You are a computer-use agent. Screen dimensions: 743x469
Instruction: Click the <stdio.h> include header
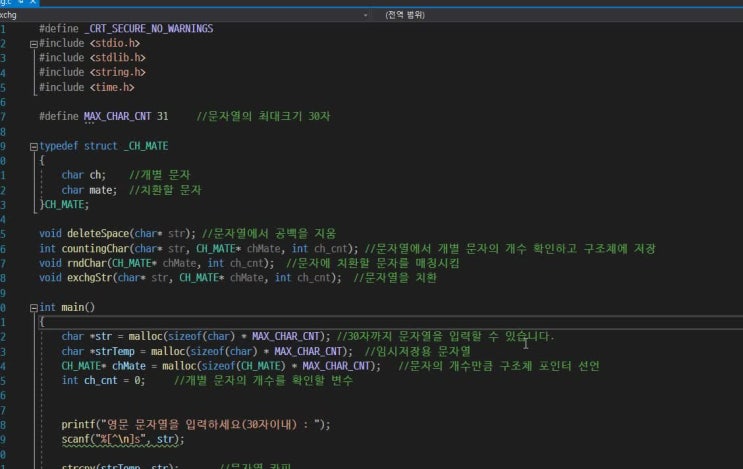point(115,43)
